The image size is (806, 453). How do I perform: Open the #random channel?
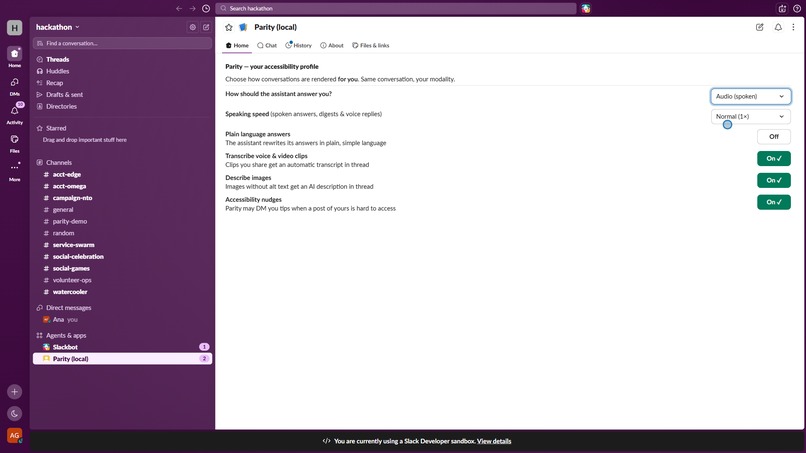pos(122,233)
